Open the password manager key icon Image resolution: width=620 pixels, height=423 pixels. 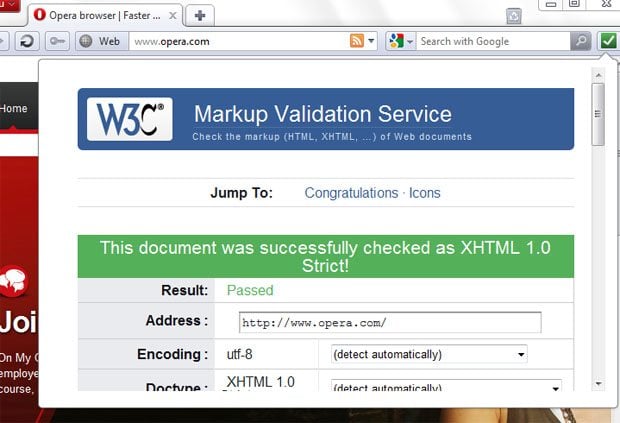coord(57,41)
